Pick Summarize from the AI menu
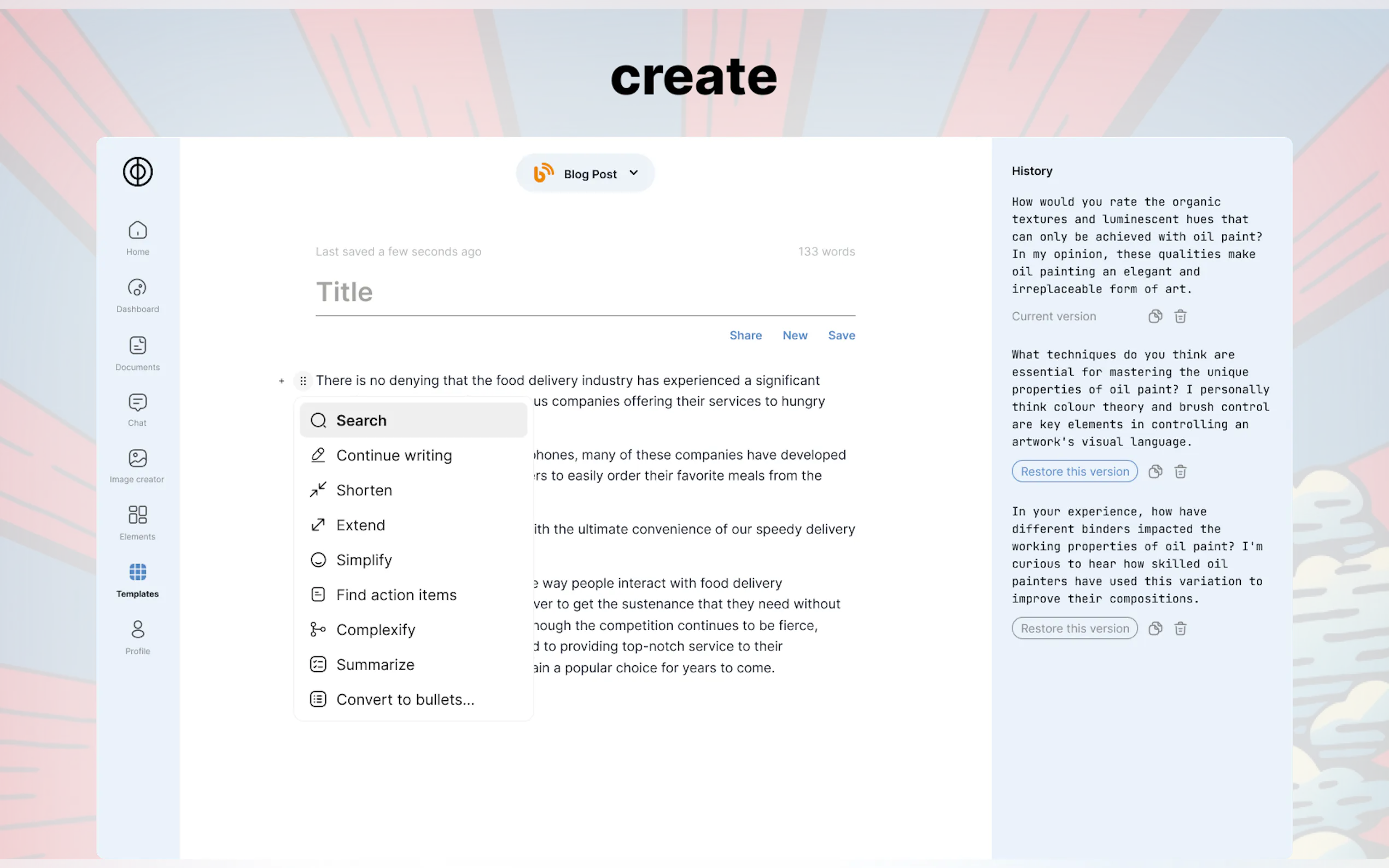 pos(375,665)
